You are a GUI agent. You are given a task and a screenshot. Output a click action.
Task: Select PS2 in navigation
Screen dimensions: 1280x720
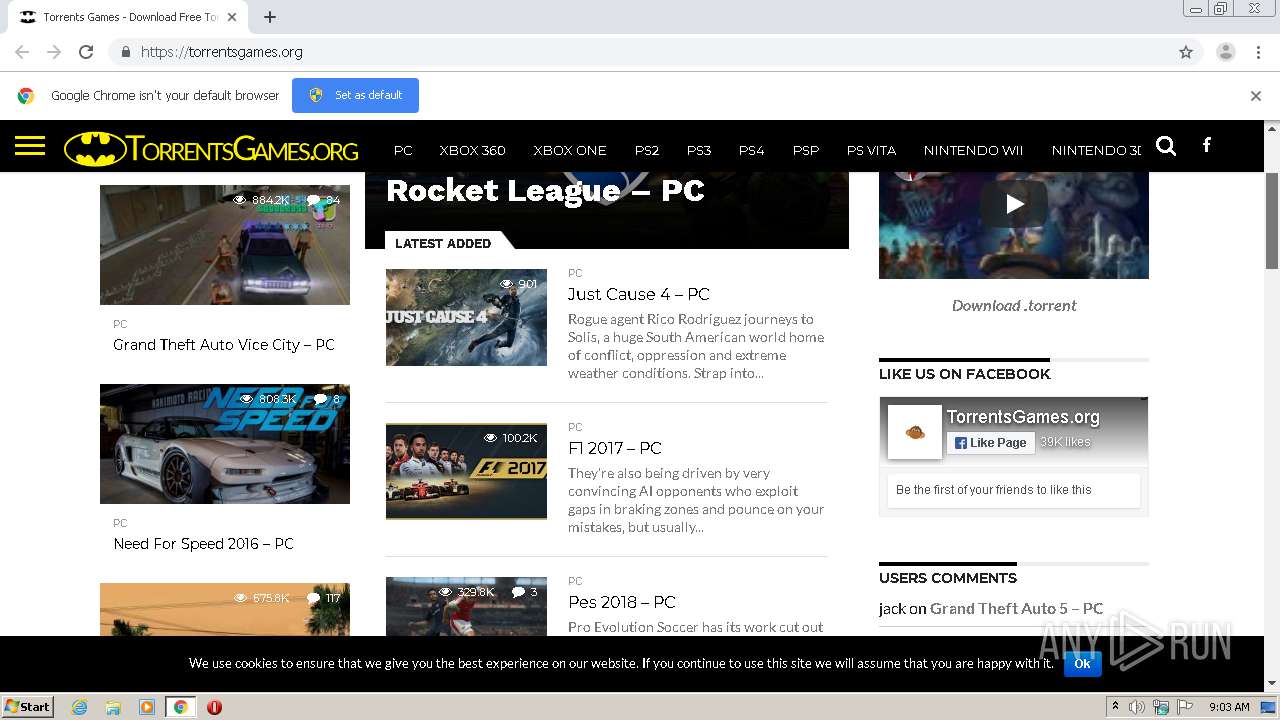point(647,150)
